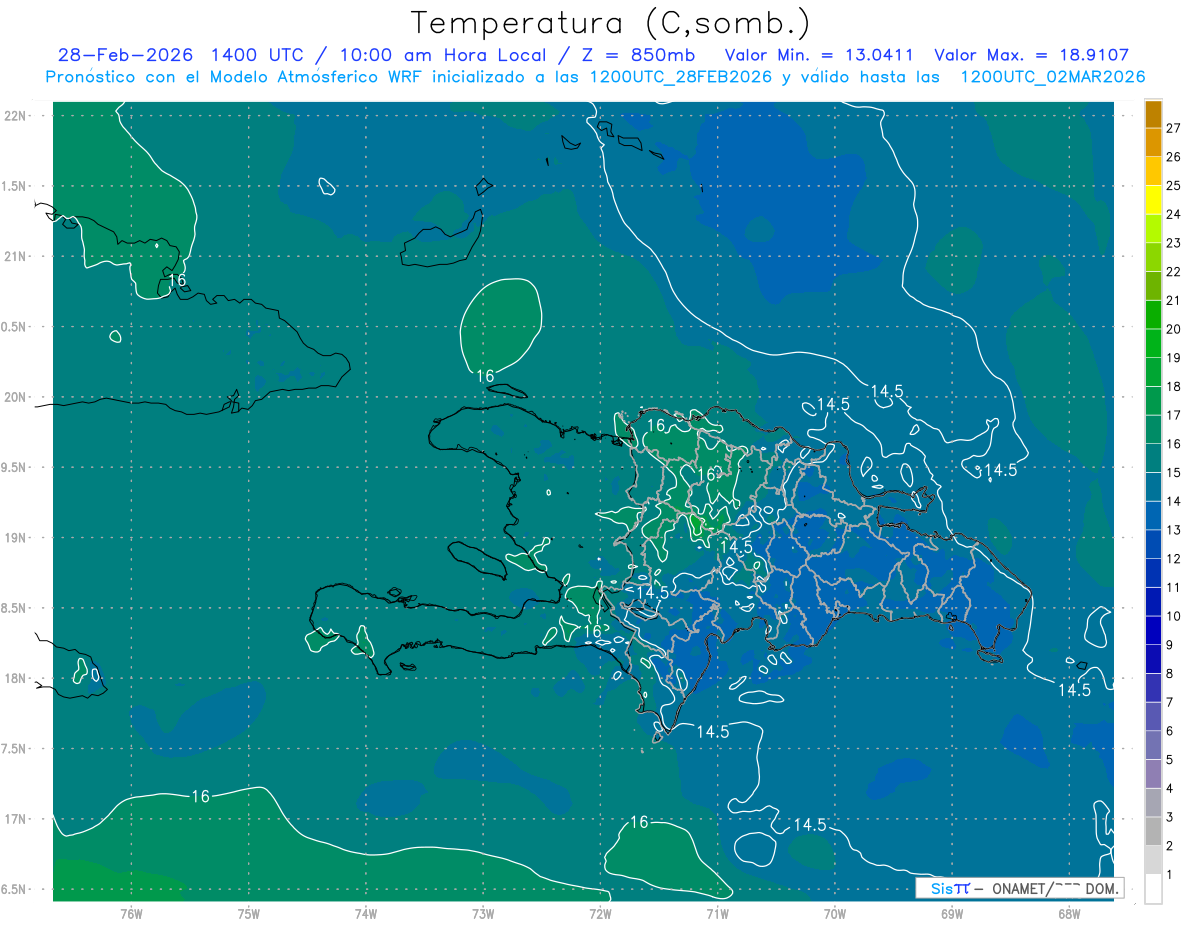1200x927 pixels.
Task: Click the 16 contour label above 17N in bottom-left
Action: (200, 797)
